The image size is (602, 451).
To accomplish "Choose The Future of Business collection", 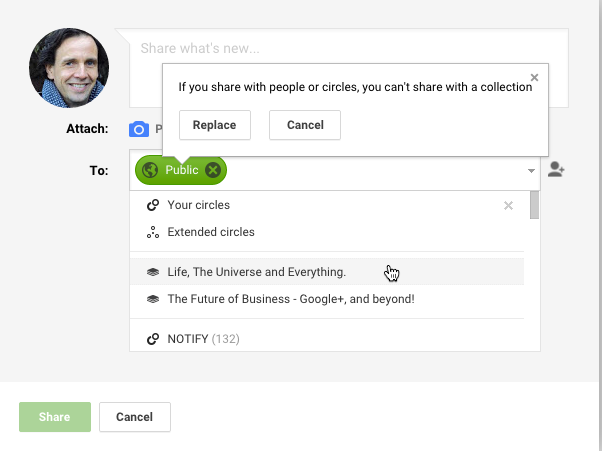I will [327, 299].
